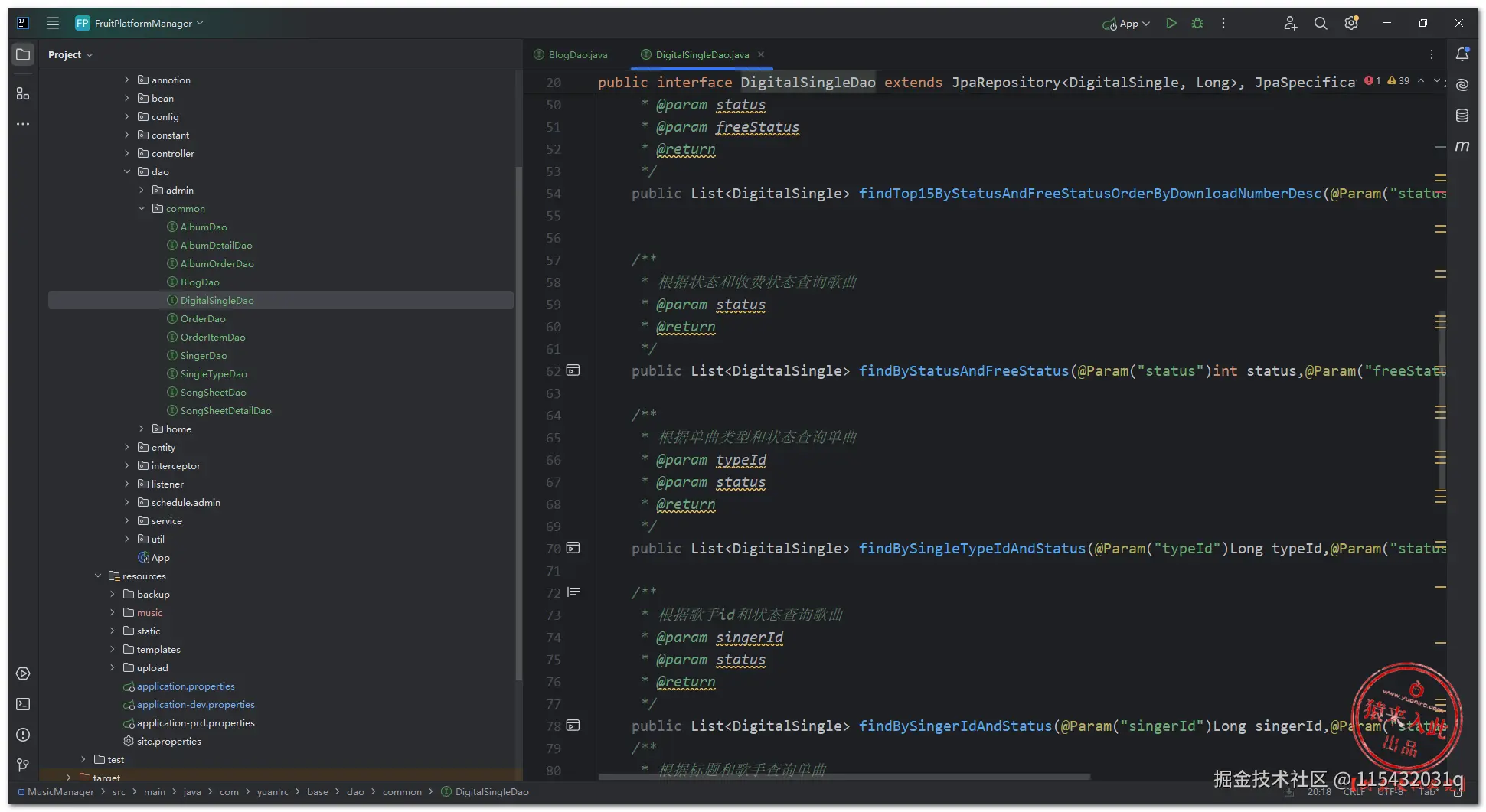This screenshot has height=812, width=1486.
Task: Expand the controller package
Action: (127, 154)
